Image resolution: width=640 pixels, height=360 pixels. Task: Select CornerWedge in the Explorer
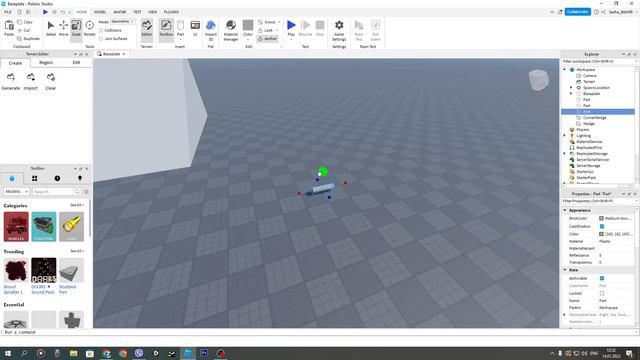[594, 118]
